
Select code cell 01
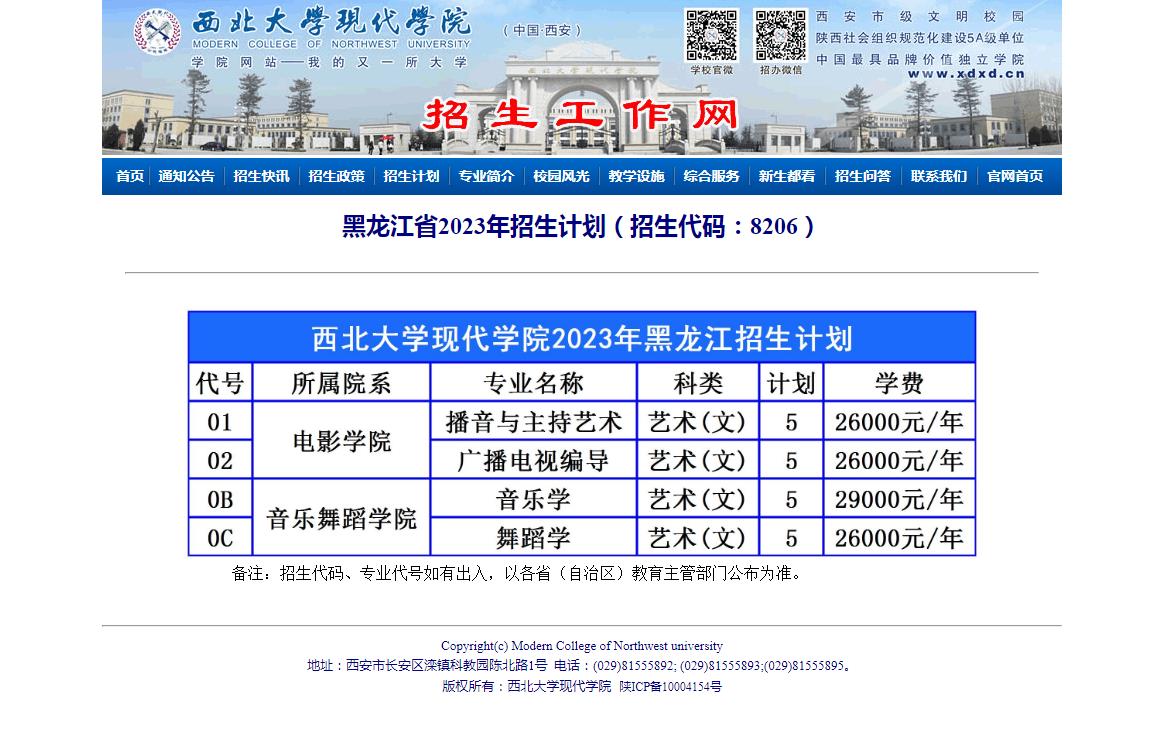(220, 422)
